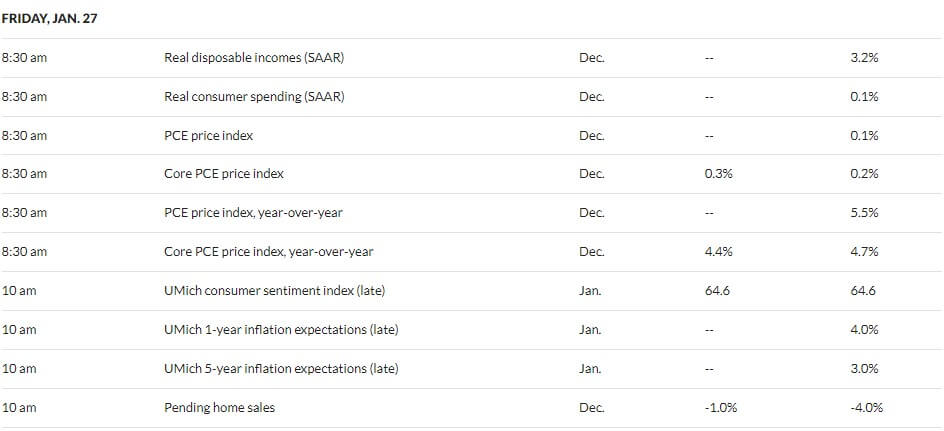Select the 3.2% previous value
The width and height of the screenshot is (944, 431).
(x=864, y=58)
